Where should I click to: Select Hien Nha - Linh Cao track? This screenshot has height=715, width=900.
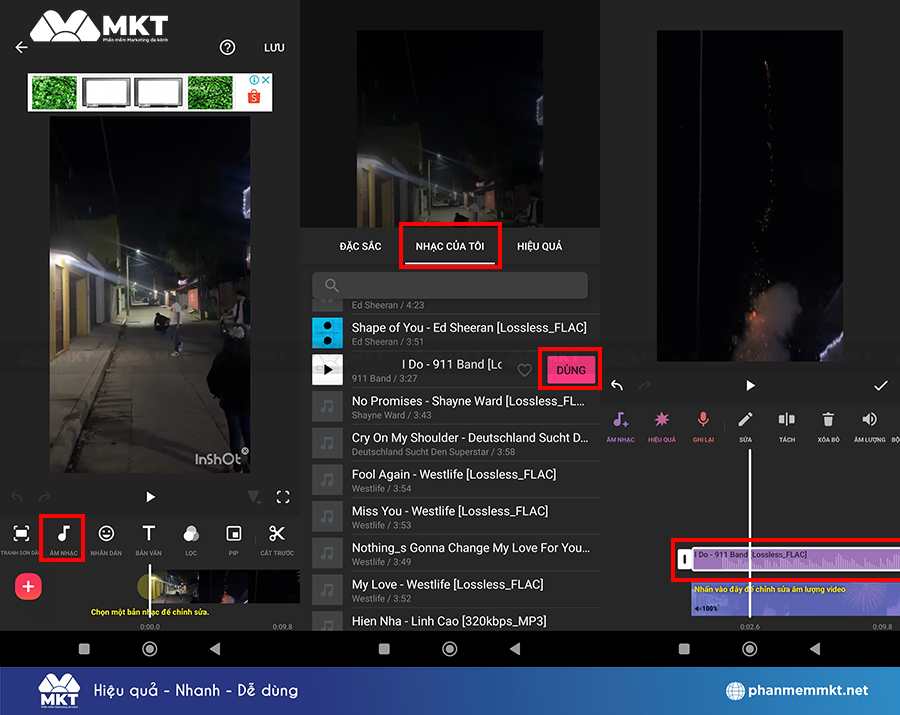point(456,621)
